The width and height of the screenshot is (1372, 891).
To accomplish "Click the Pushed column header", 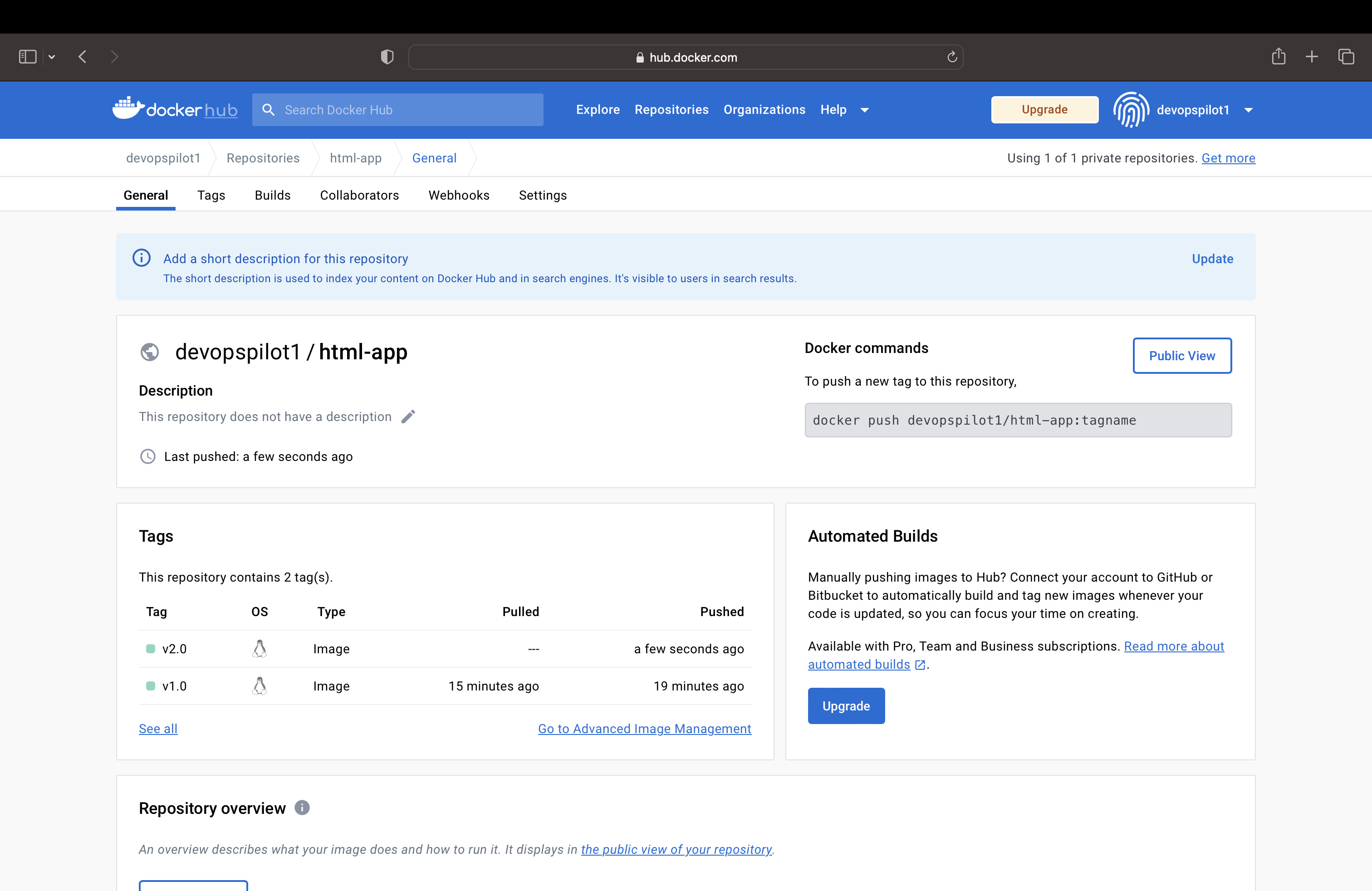I will click(722, 612).
